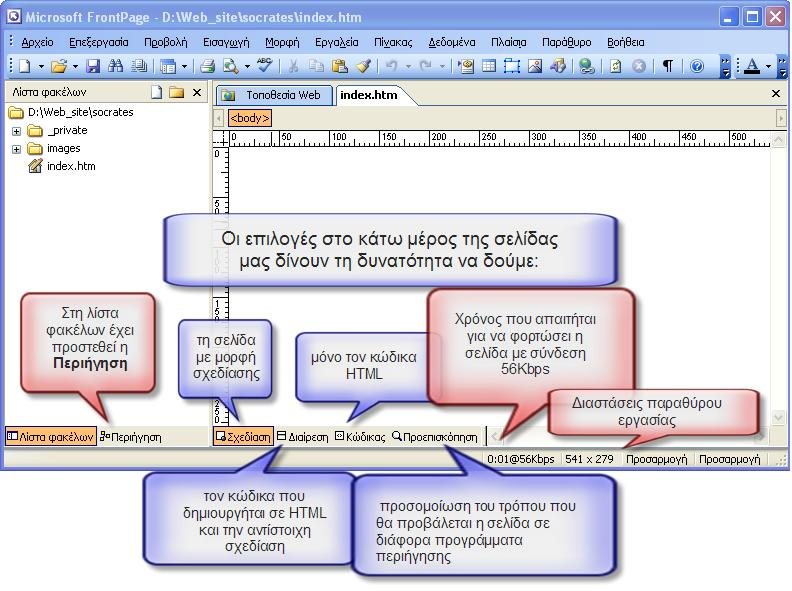Expand the _private folder node
This screenshot has width=792, height=591.
(17, 131)
